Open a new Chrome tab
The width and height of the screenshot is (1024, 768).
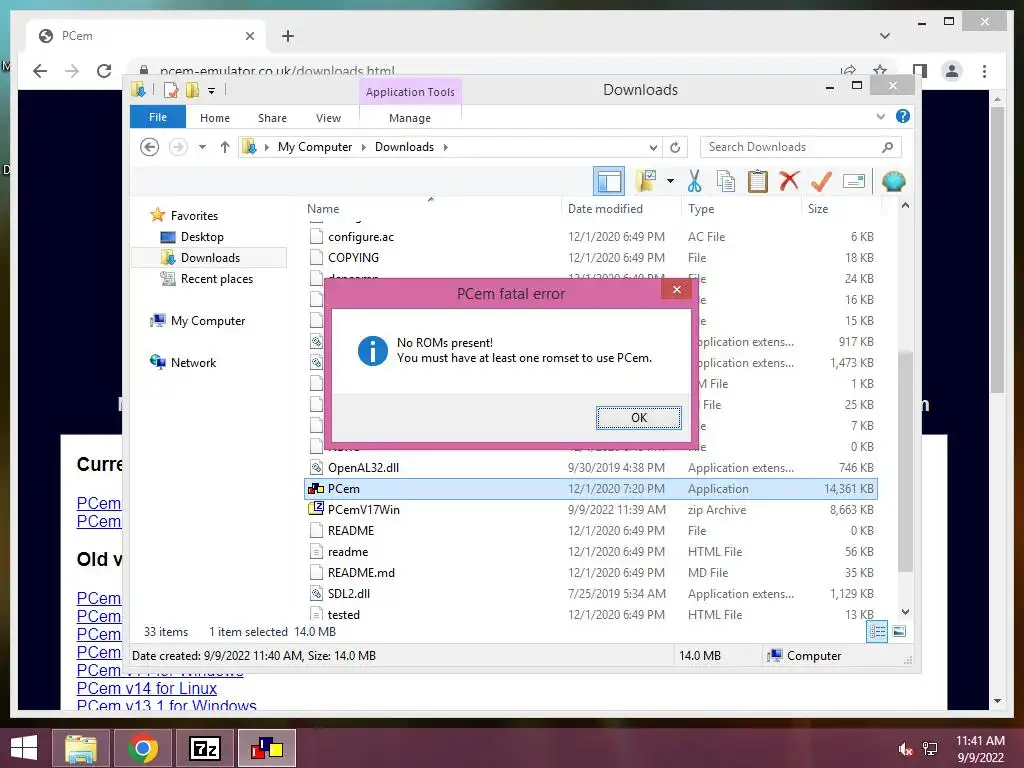(288, 36)
